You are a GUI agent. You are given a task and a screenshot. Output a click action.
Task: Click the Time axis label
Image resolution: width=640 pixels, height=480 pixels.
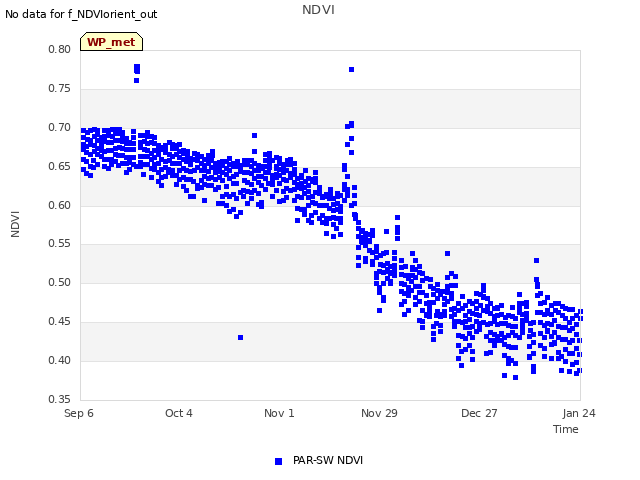tap(566, 429)
